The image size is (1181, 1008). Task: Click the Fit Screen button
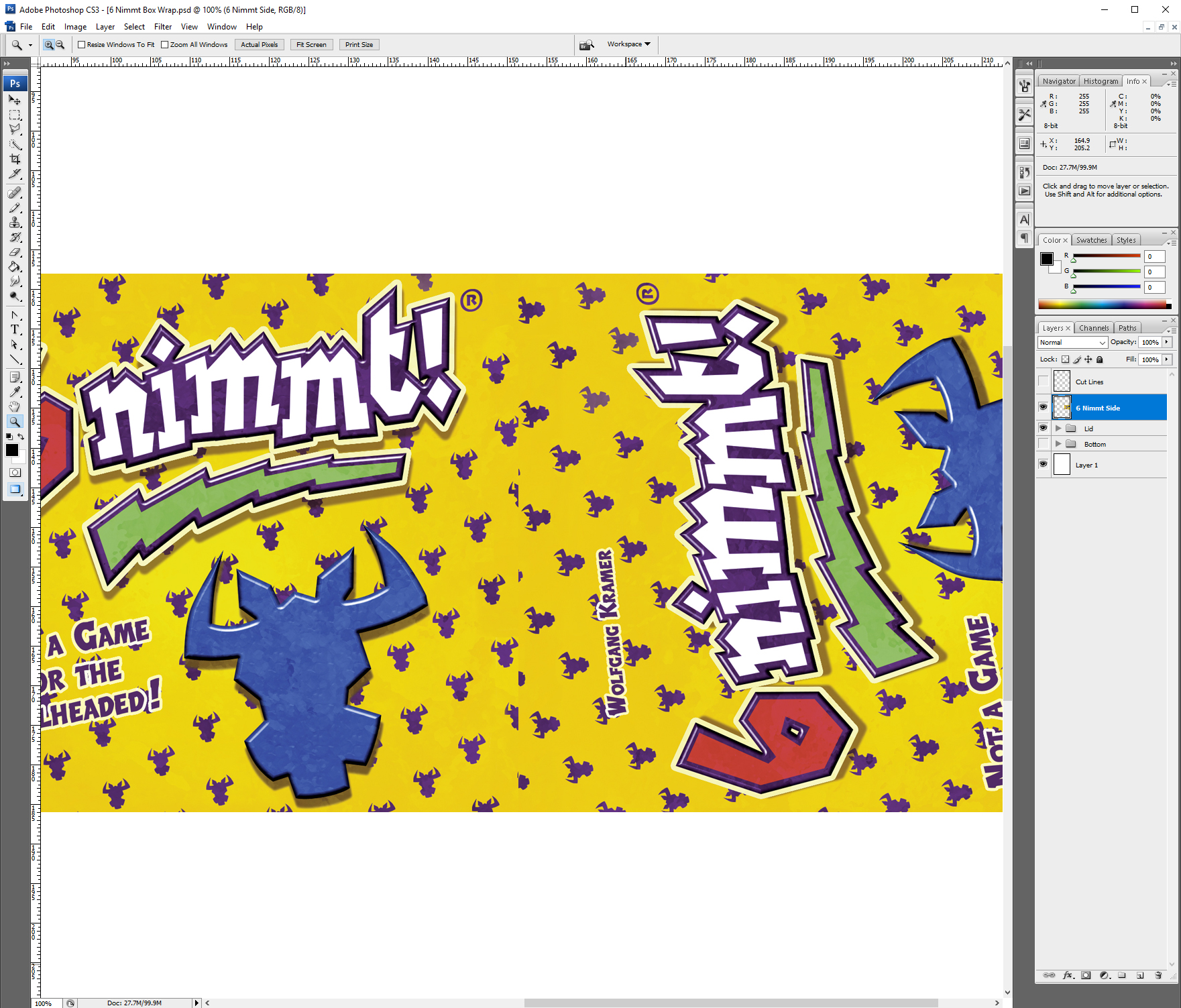tap(311, 44)
